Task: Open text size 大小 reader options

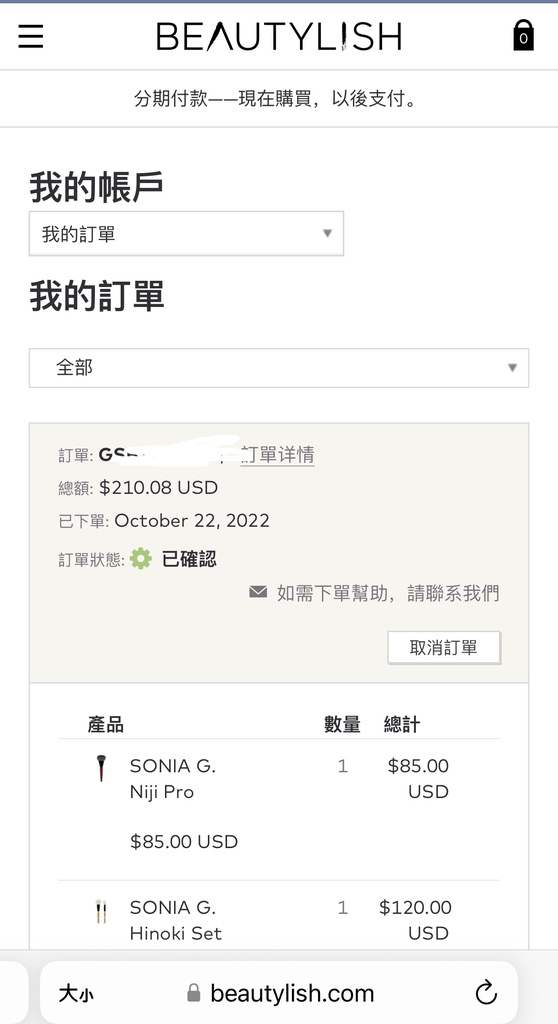Action: (x=76, y=994)
